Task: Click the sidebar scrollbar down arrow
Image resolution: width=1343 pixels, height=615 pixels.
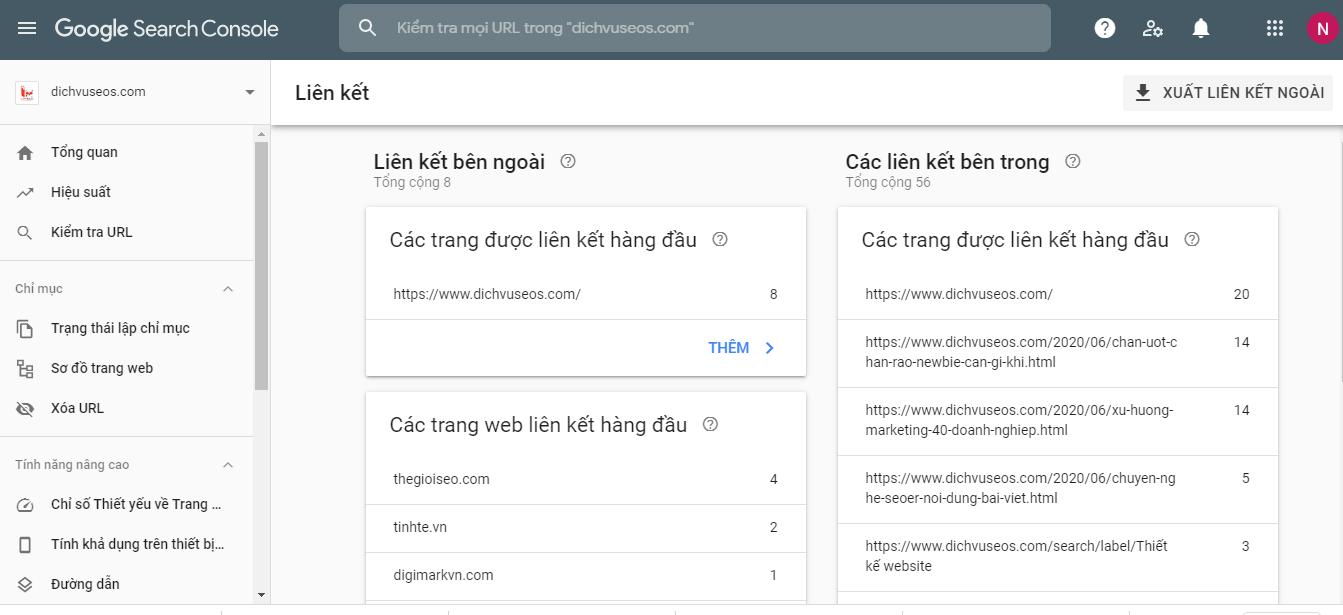Action: (x=262, y=595)
